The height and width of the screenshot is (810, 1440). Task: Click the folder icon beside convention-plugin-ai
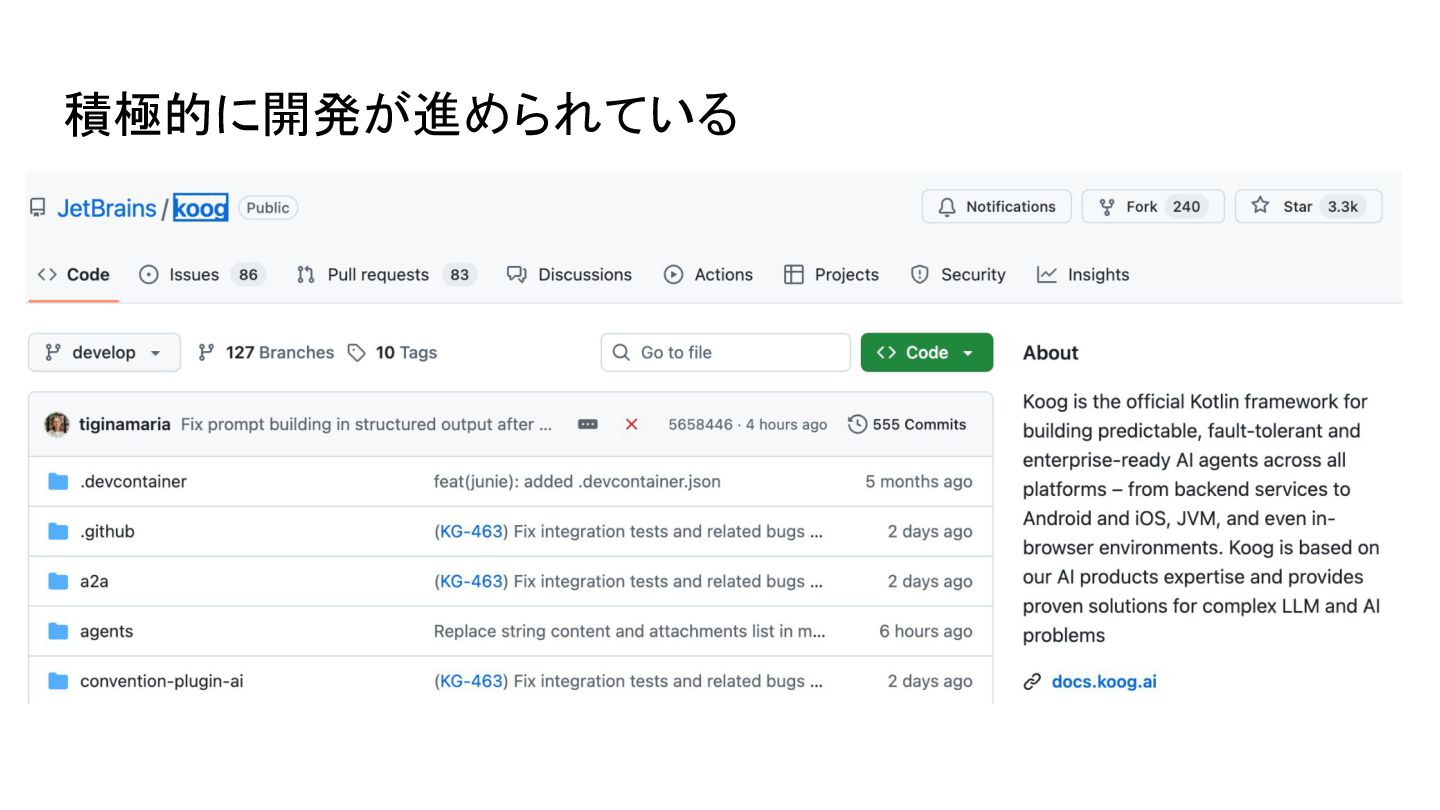tap(58, 681)
